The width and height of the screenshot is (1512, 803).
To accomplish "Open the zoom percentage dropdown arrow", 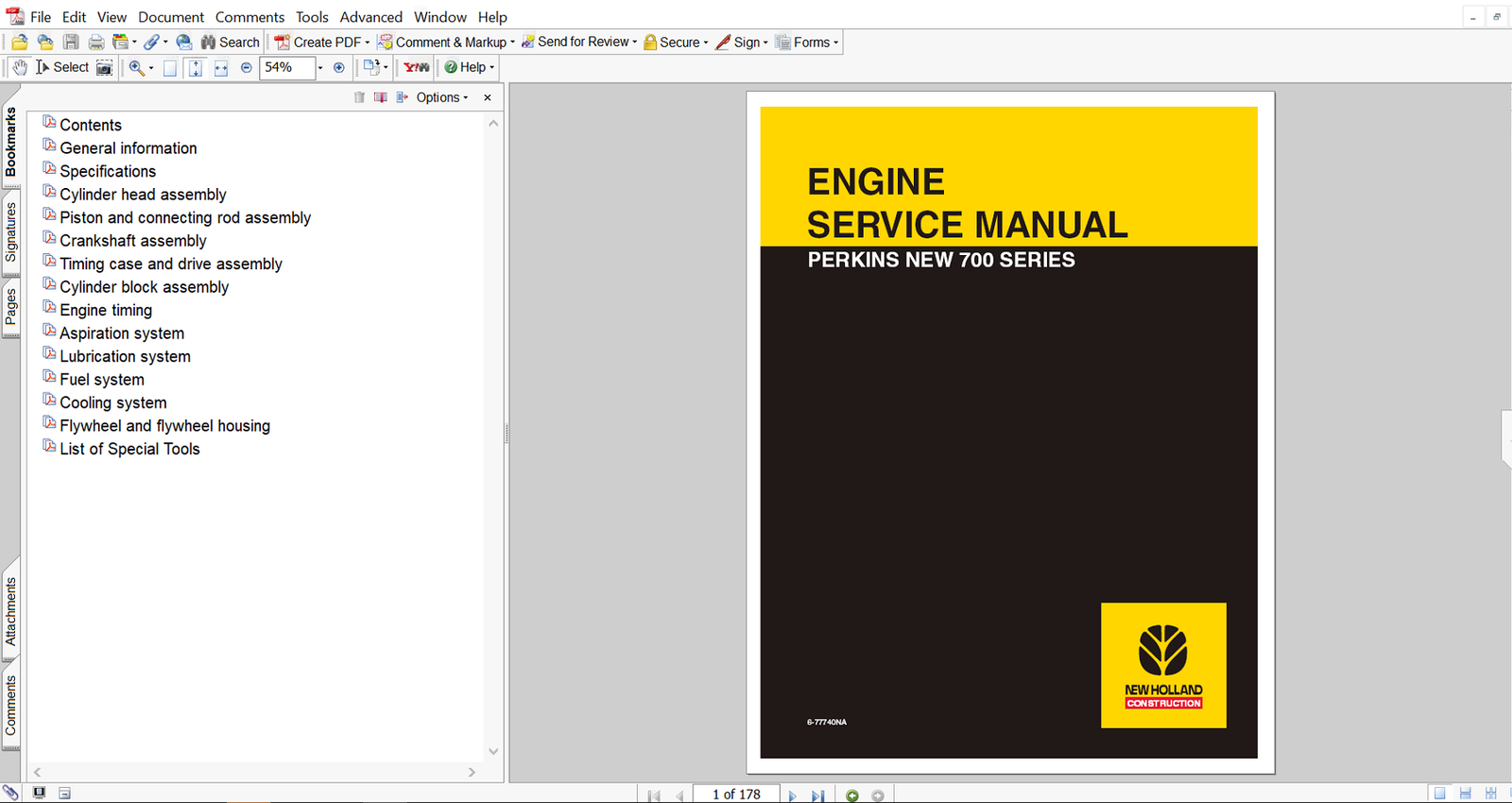I will point(320,68).
